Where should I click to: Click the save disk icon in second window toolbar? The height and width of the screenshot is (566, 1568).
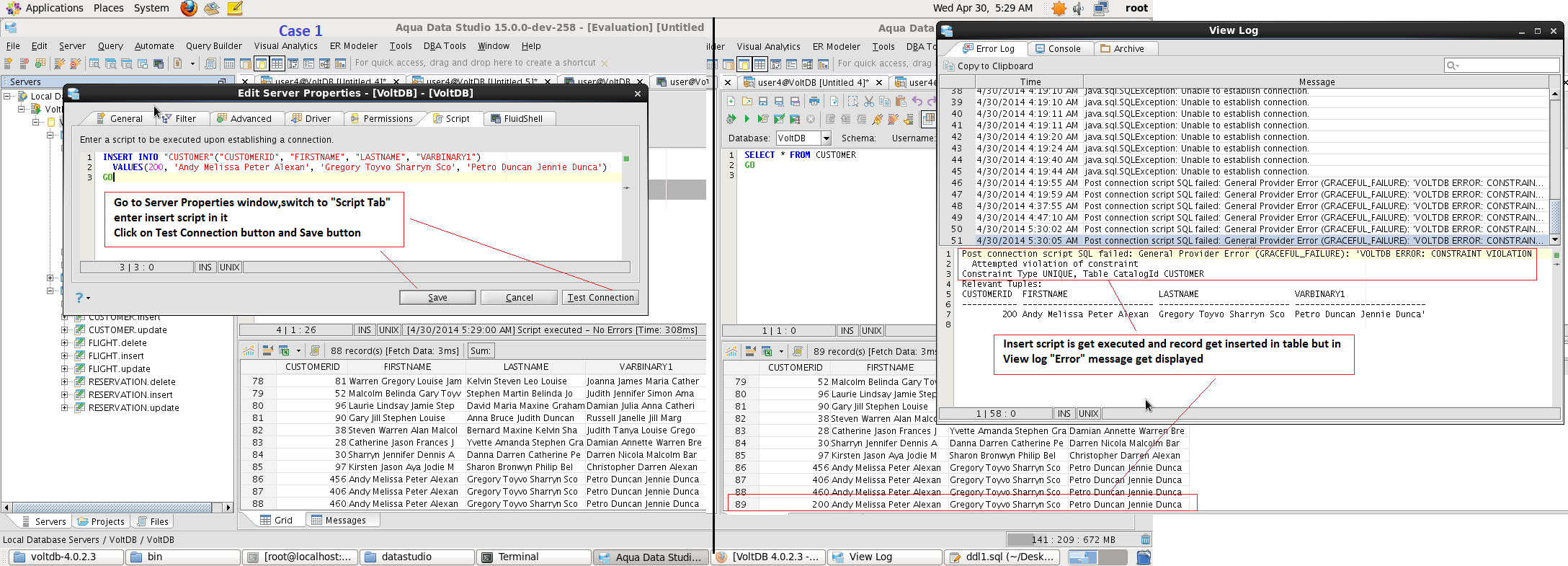[763, 101]
